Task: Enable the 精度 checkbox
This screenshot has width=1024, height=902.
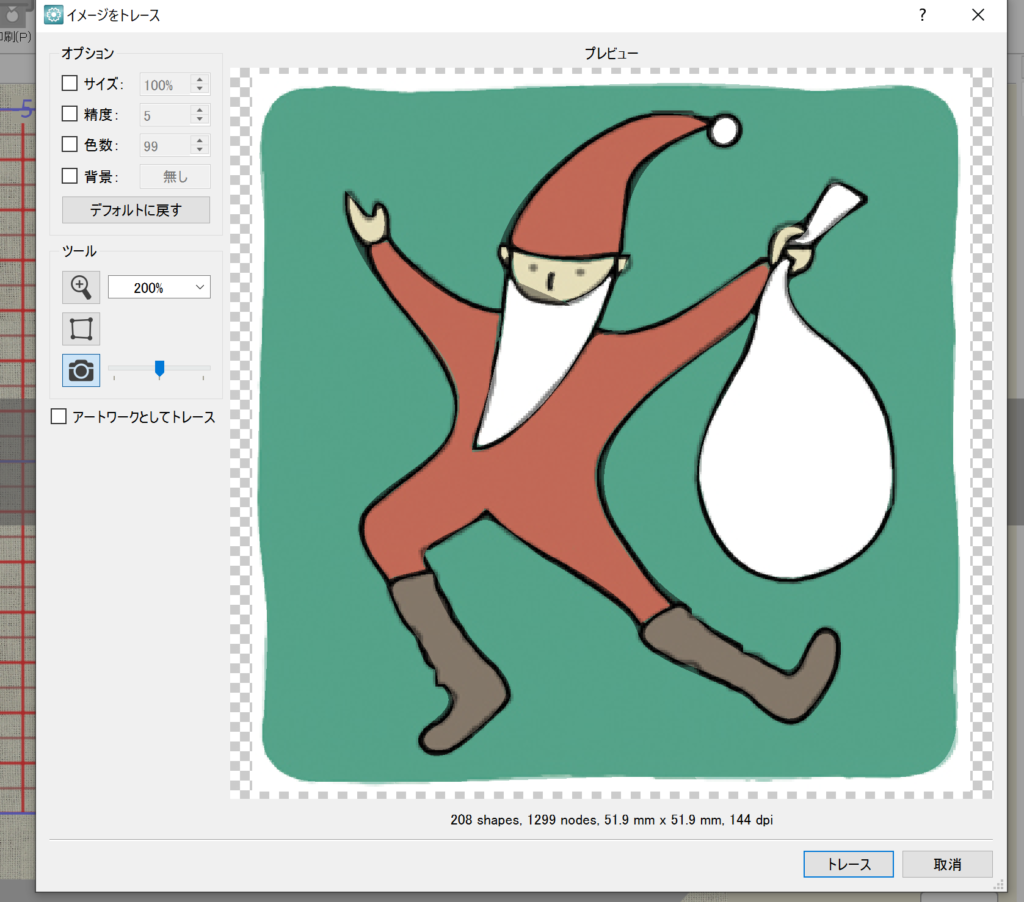Action: point(70,115)
